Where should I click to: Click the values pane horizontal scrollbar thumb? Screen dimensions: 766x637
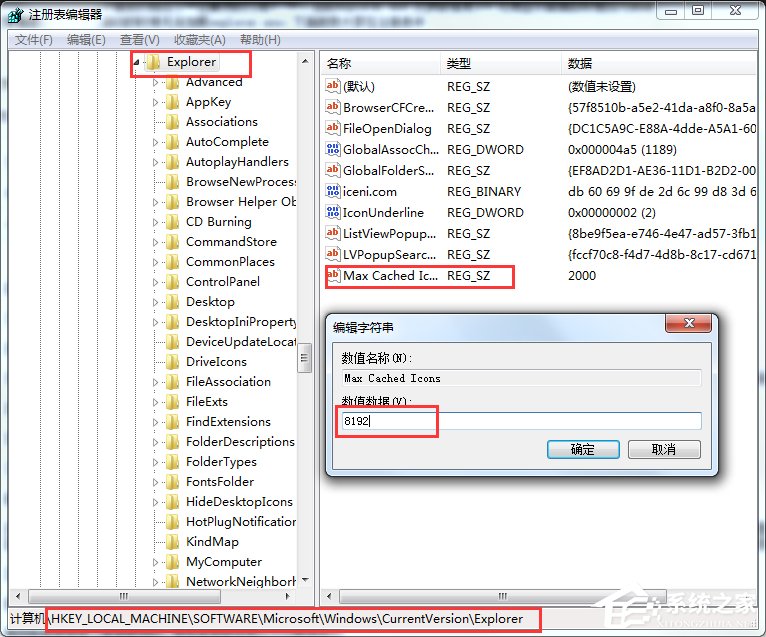(503, 596)
